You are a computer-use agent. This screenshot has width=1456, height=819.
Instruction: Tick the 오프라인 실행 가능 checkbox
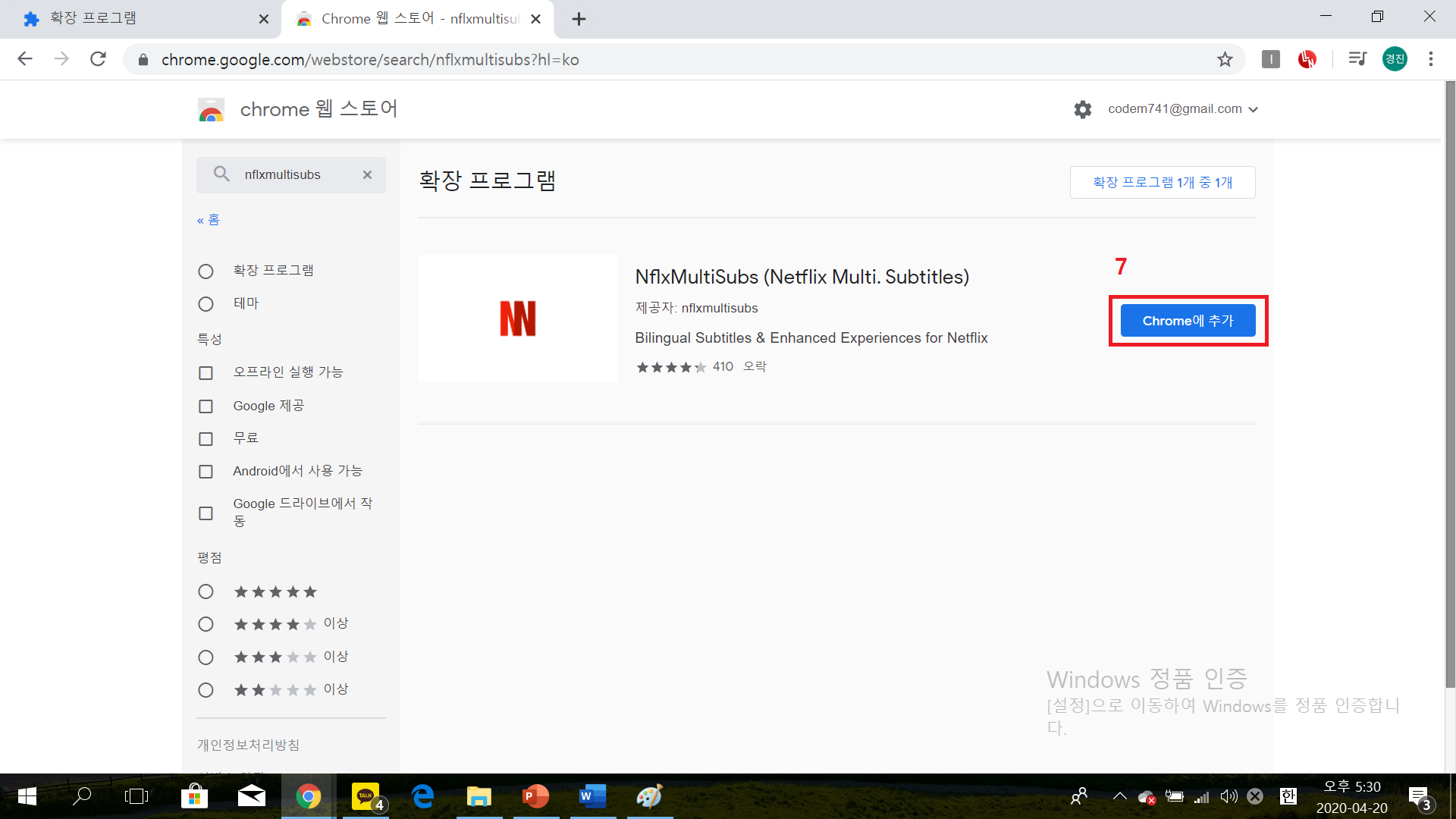[x=206, y=372]
